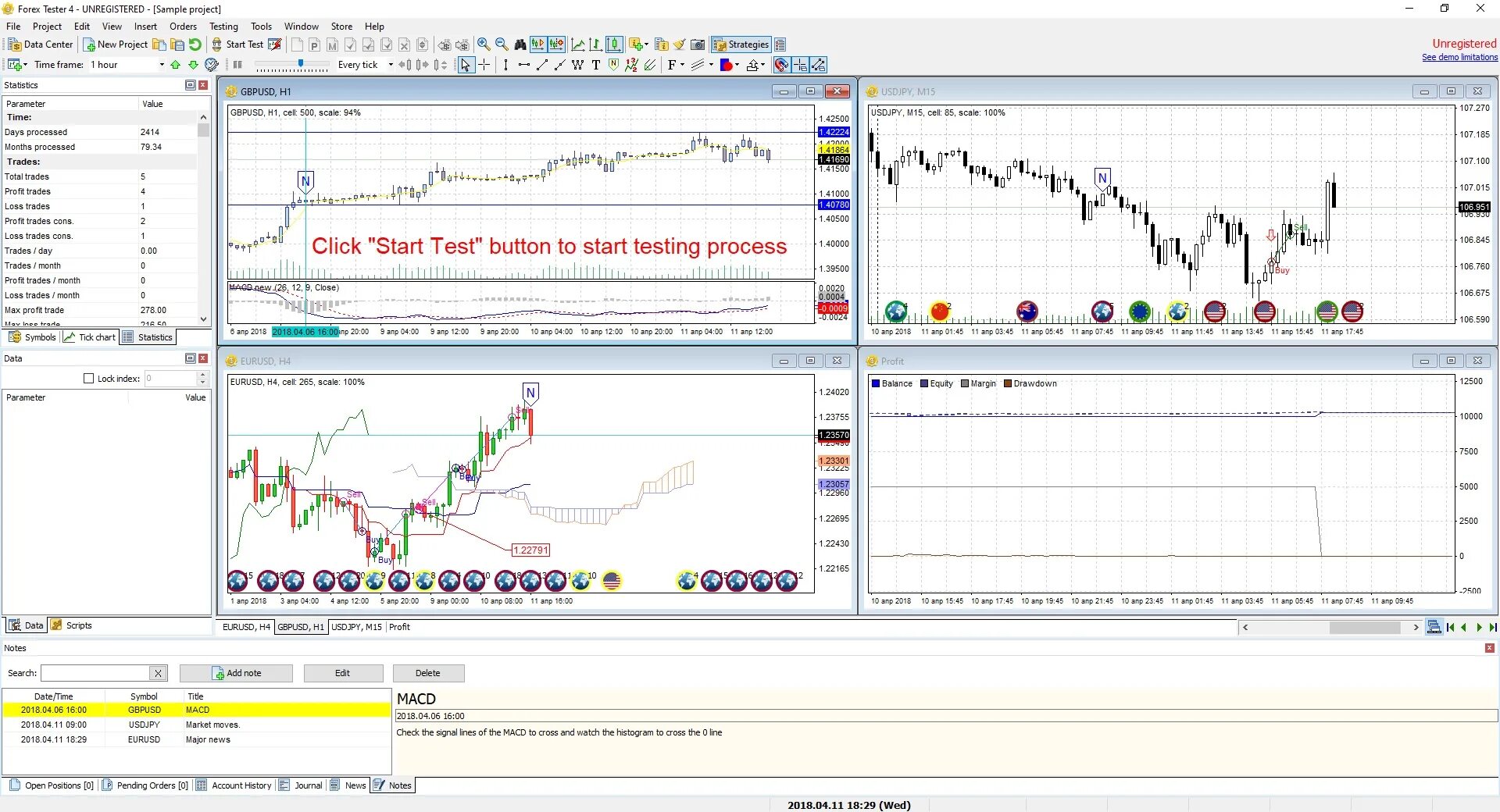Click the testing speed slider handle

coord(301,63)
